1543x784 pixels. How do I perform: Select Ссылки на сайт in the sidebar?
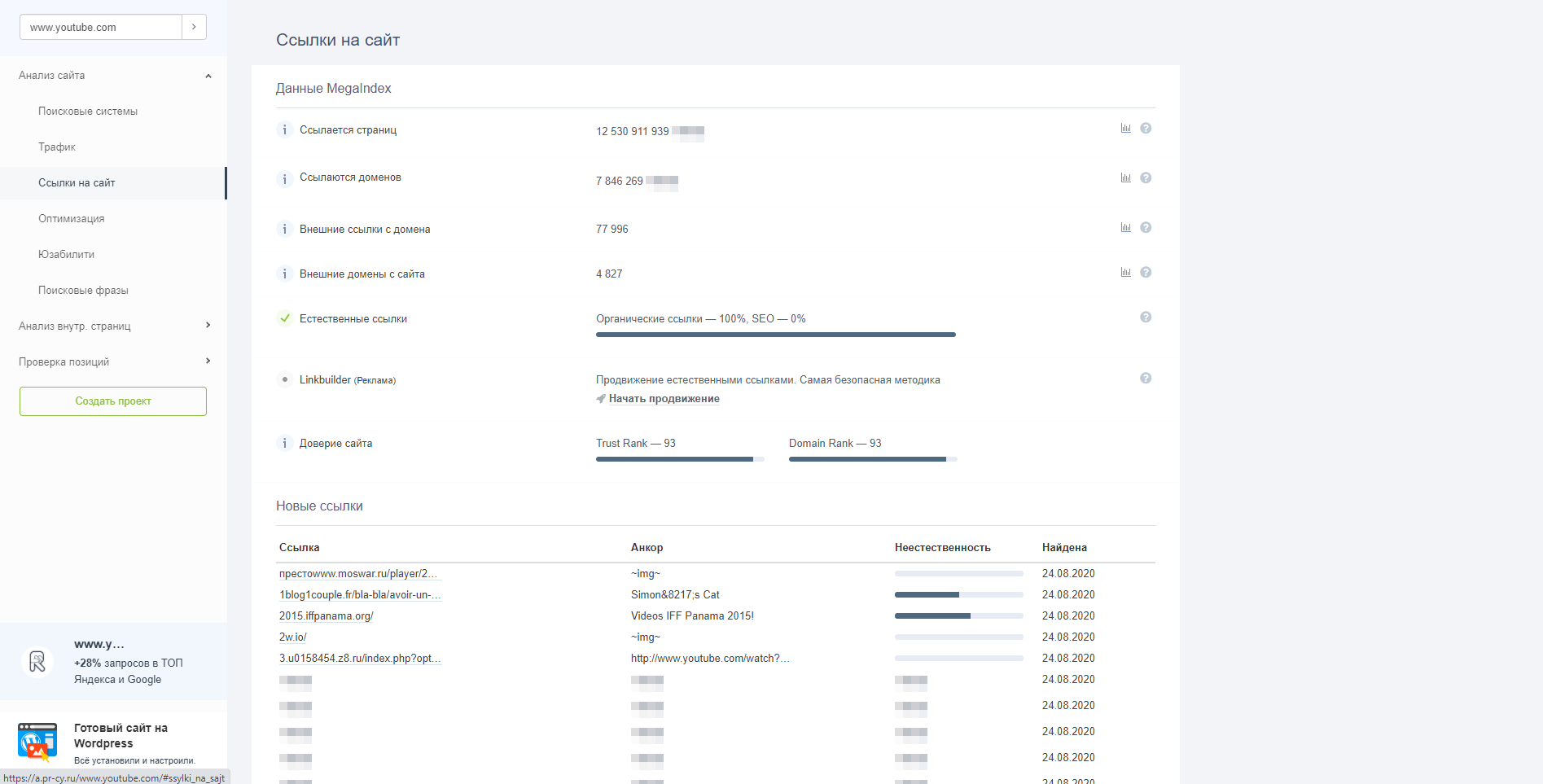point(112,183)
